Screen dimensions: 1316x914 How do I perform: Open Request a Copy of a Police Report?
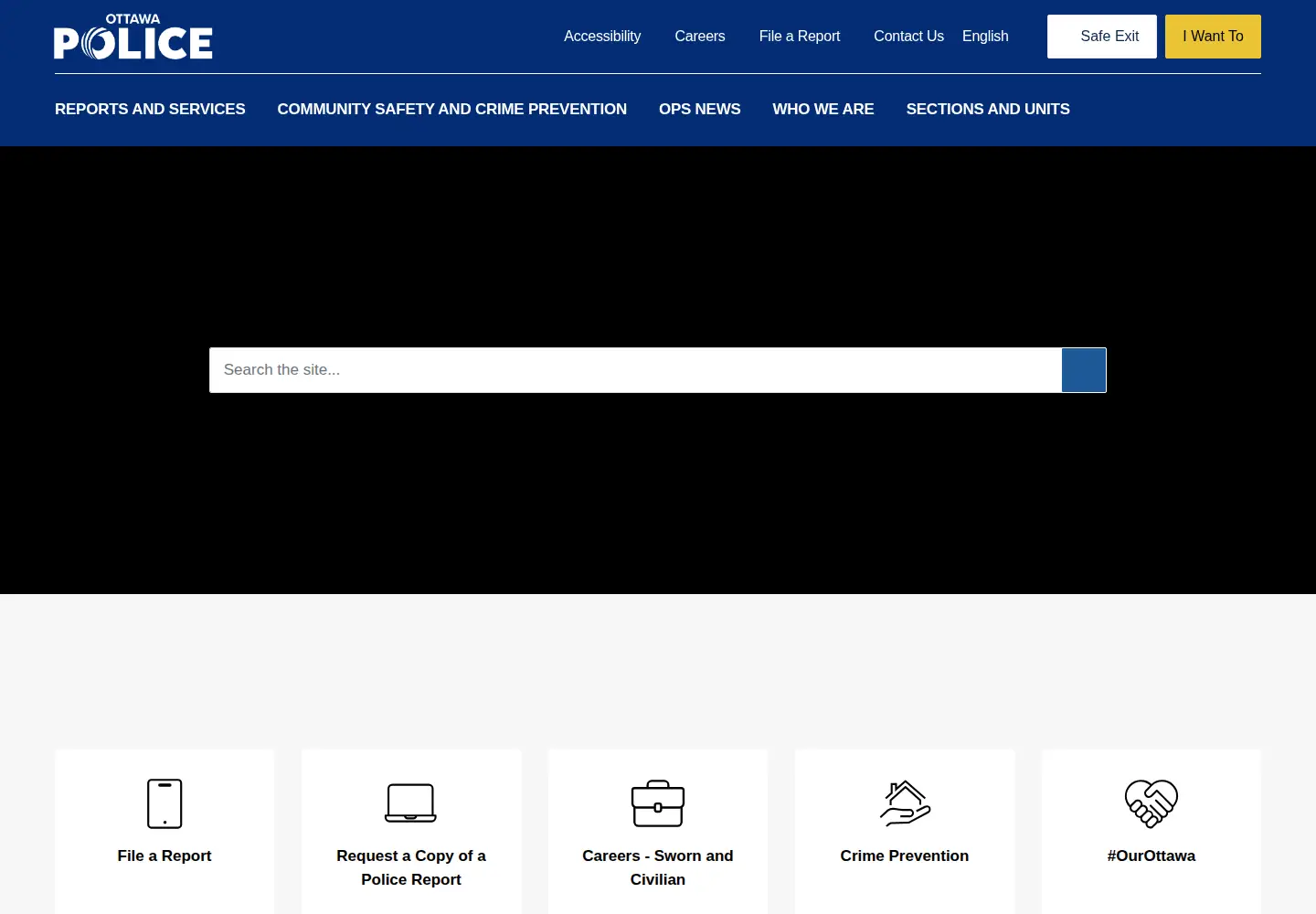pyautogui.click(x=411, y=867)
